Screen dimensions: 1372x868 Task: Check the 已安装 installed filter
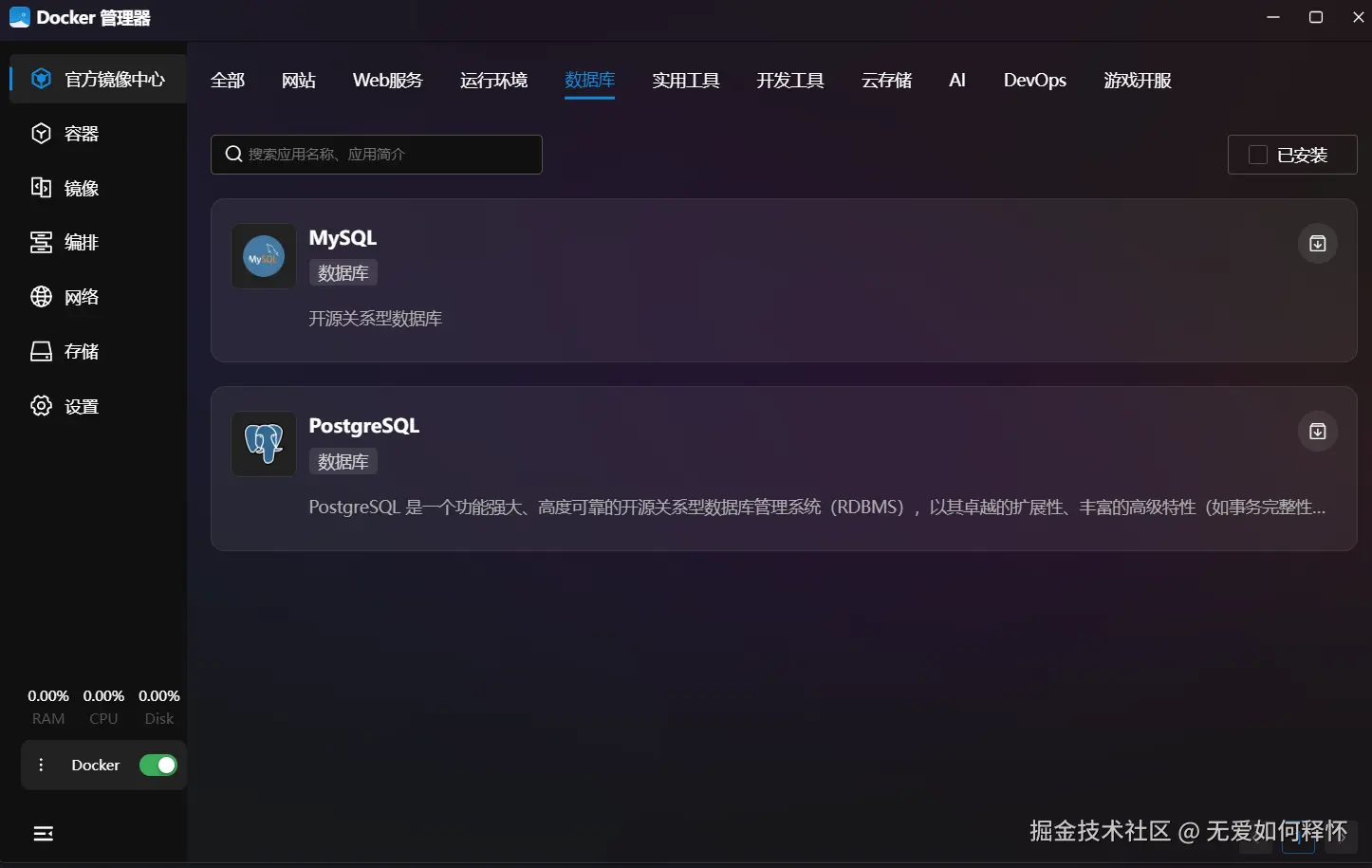tap(1292, 155)
